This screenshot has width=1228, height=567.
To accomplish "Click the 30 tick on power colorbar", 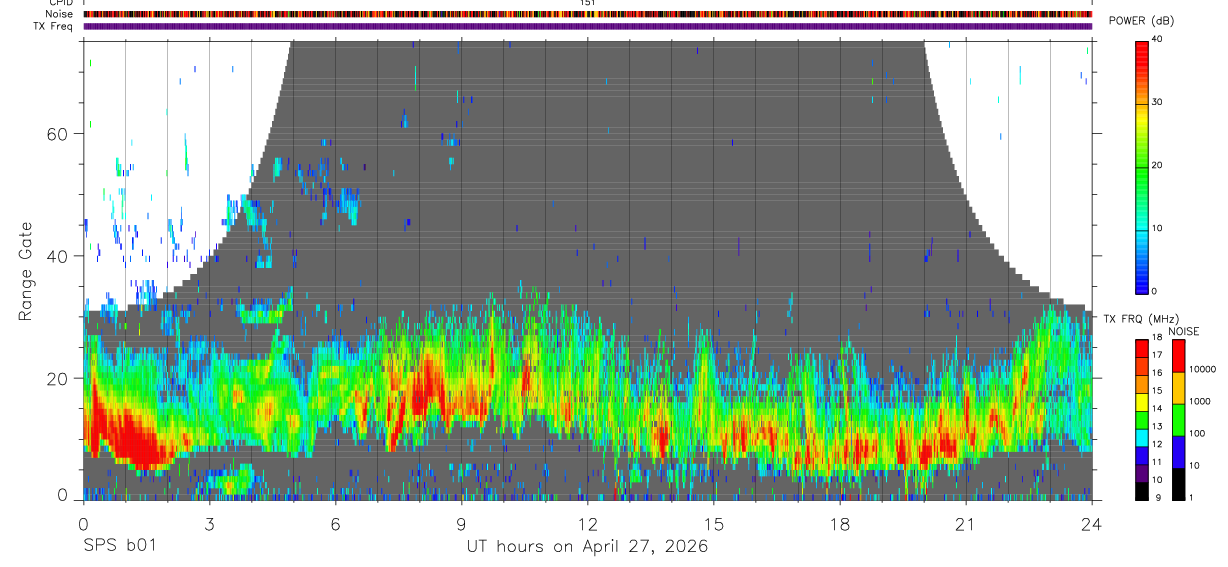I will (x=1157, y=102).
